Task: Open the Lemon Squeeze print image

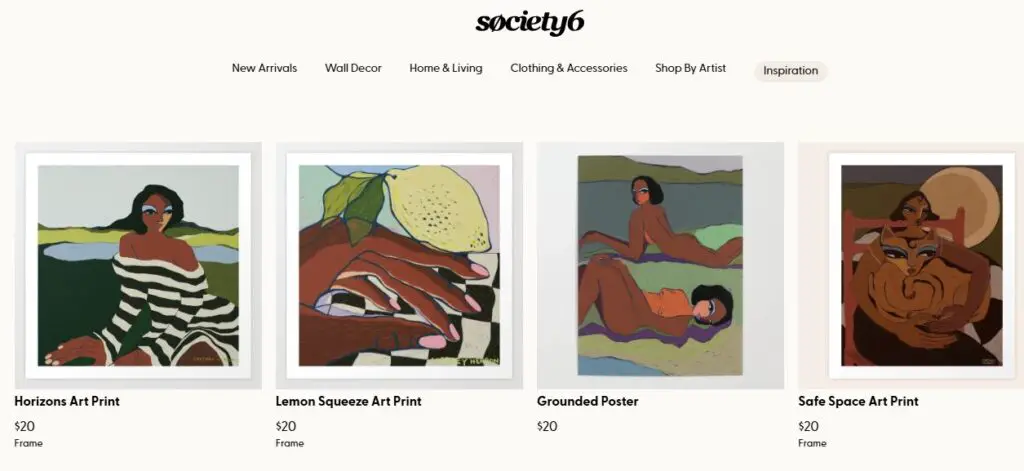Action: pyautogui.click(x=399, y=265)
